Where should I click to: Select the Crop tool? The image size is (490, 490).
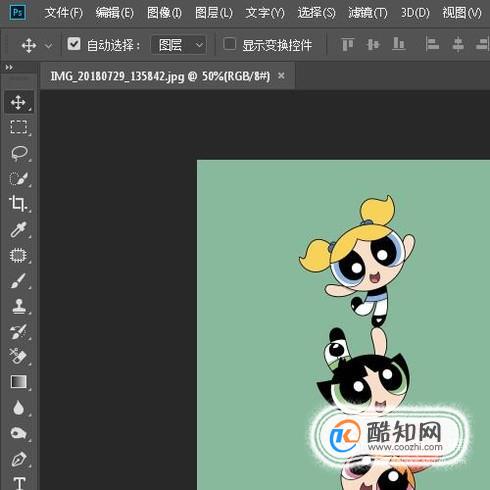coord(18,204)
